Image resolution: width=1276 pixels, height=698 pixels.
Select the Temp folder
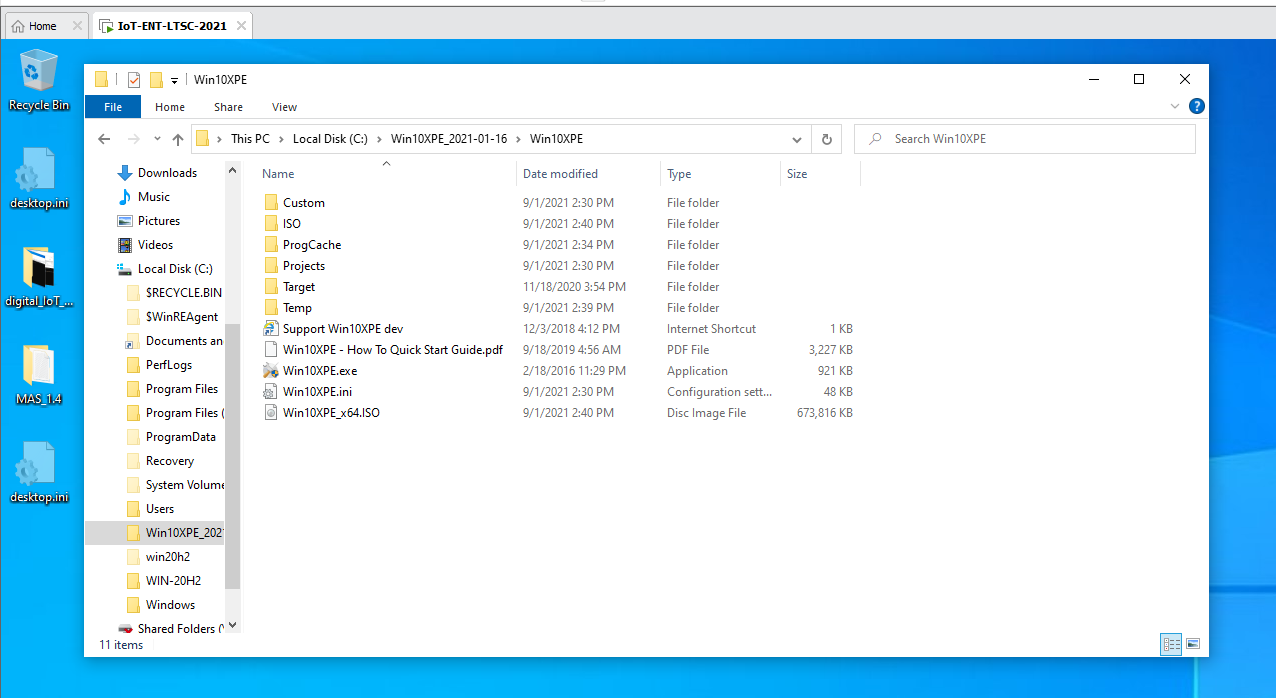tap(297, 308)
